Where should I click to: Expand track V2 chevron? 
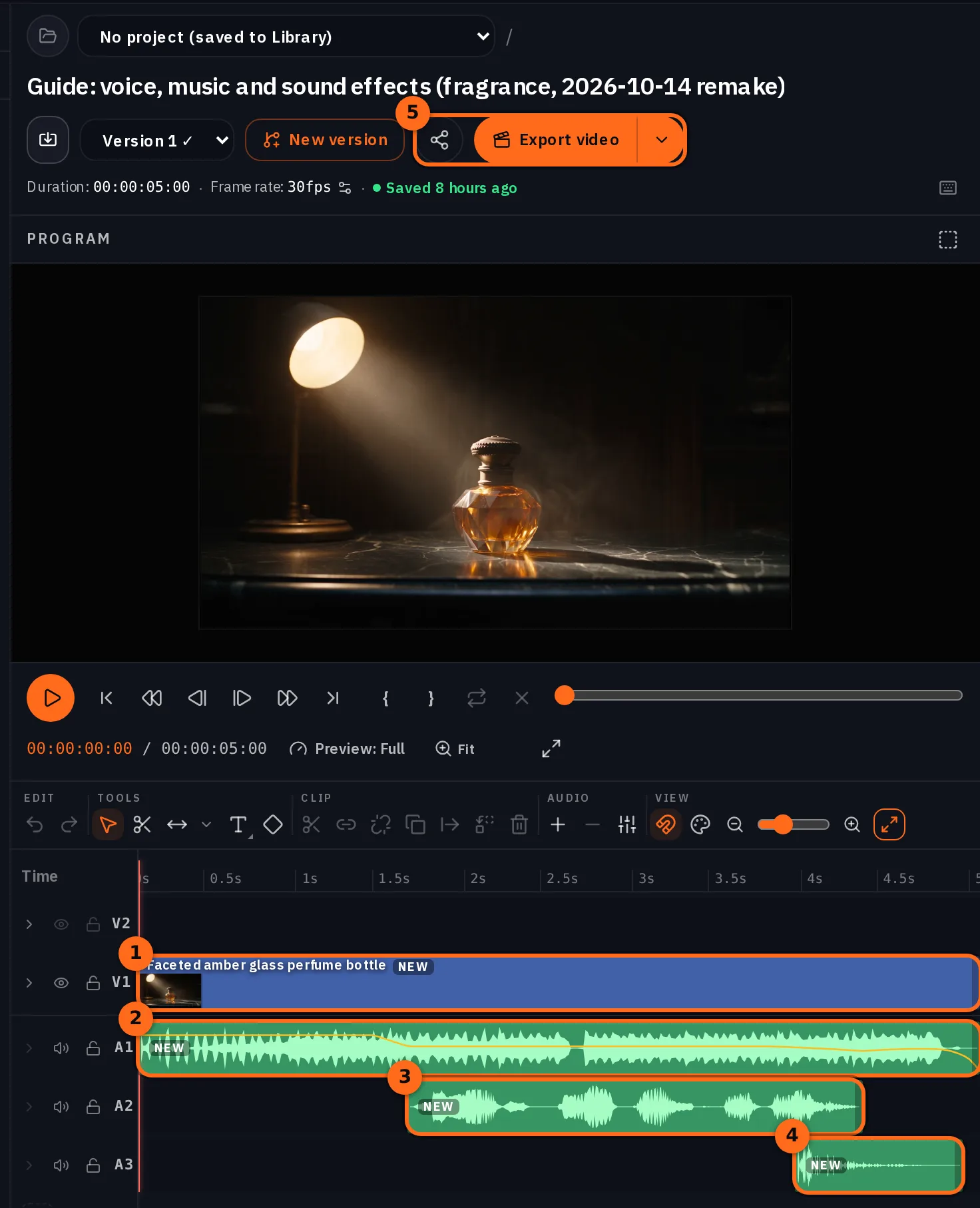coord(29,924)
